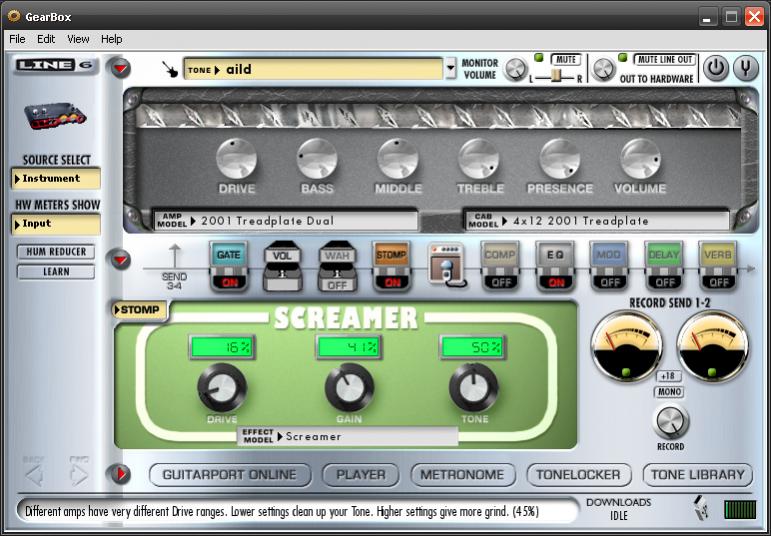771x536 pixels.
Task: Open the STOMP panel selector tab
Action: coord(140,310)
